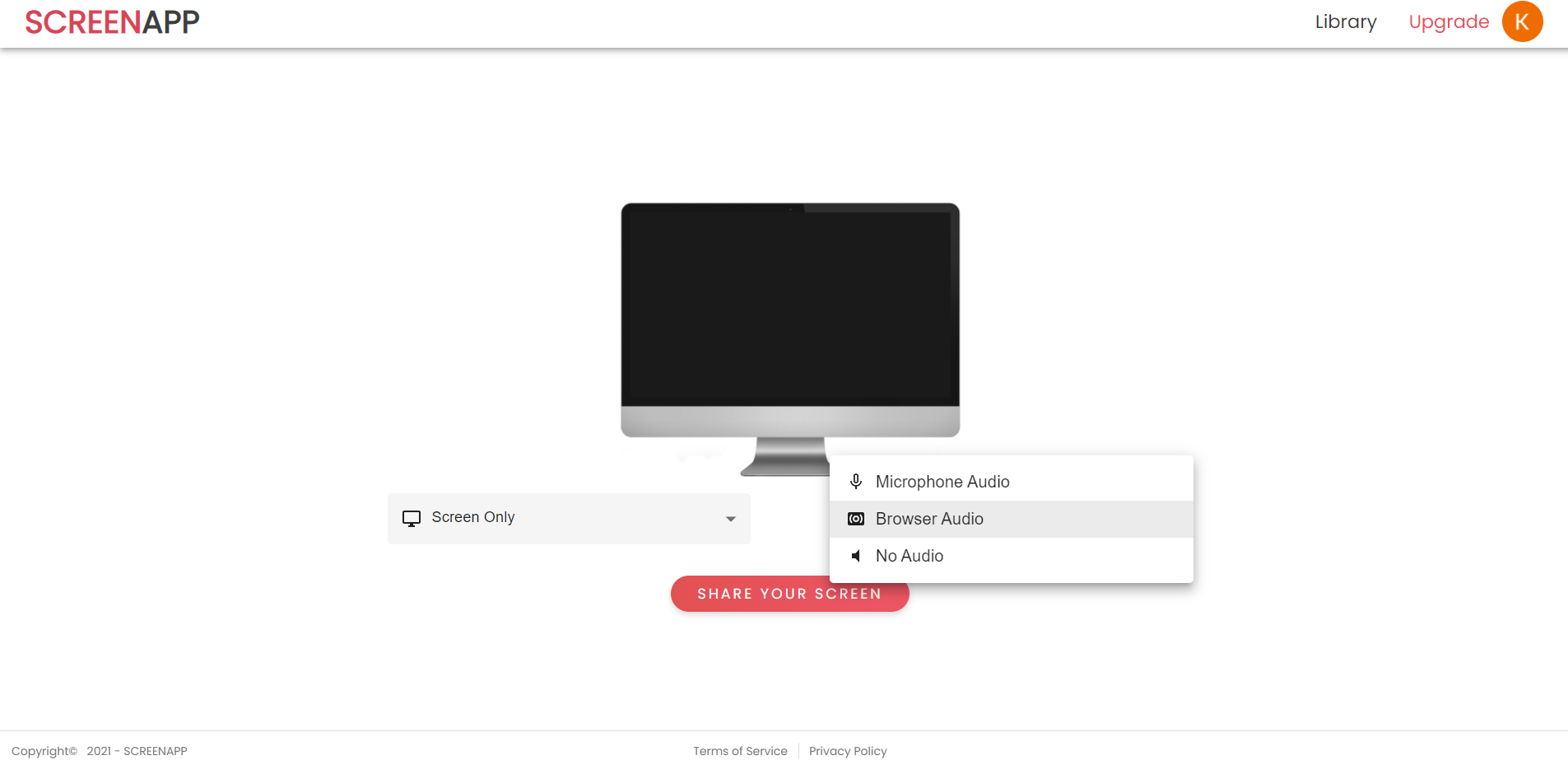Click the Screen Only label text
This screenshot has height=765, width=1568.
473,517
